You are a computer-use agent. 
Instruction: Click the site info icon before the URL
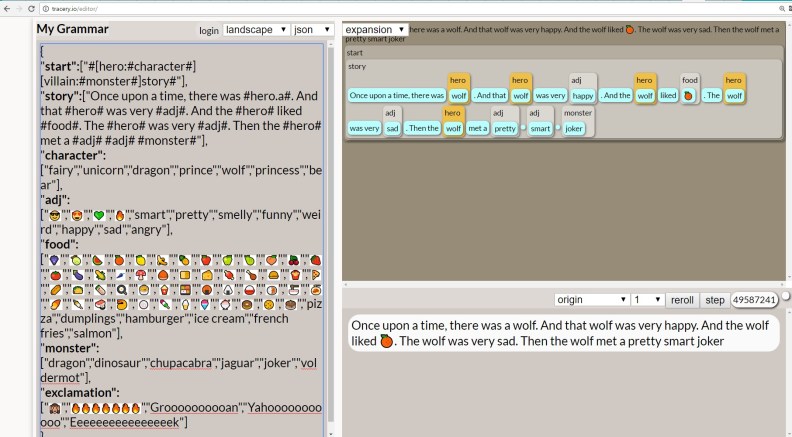click(x=45, y=8)
